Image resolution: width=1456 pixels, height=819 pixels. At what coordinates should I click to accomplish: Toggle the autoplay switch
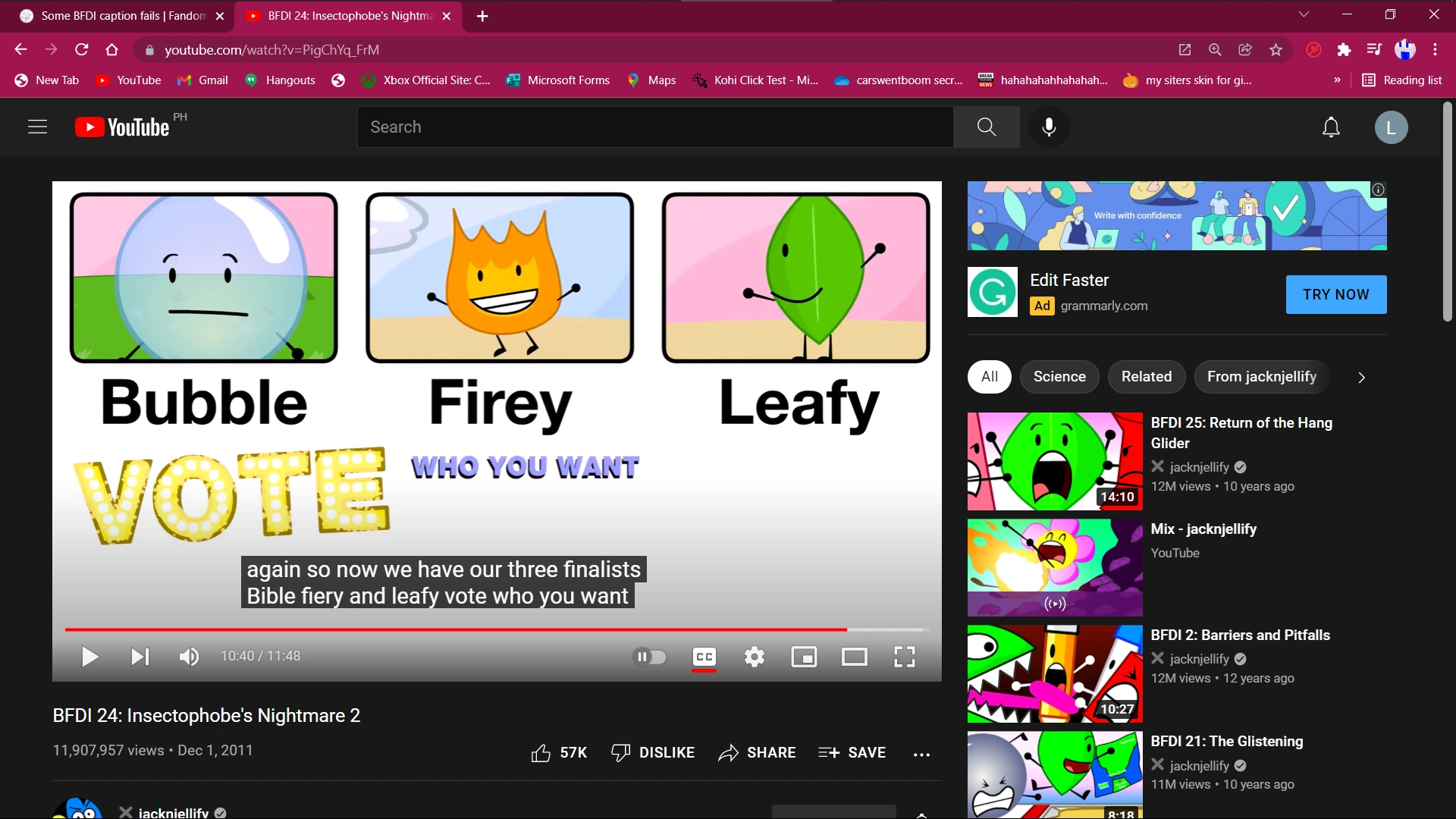coord(649,657)
